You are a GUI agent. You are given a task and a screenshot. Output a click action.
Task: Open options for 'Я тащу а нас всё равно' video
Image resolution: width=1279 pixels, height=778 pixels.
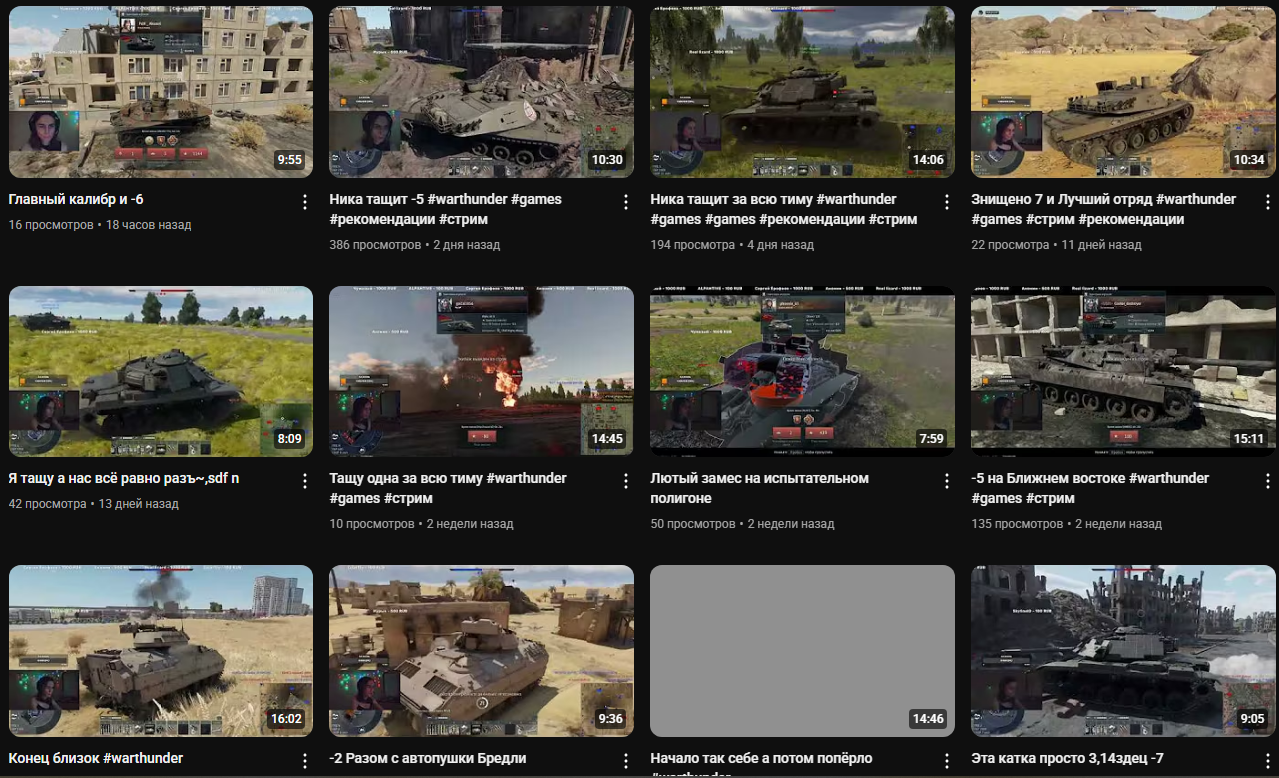click(305, 481)
